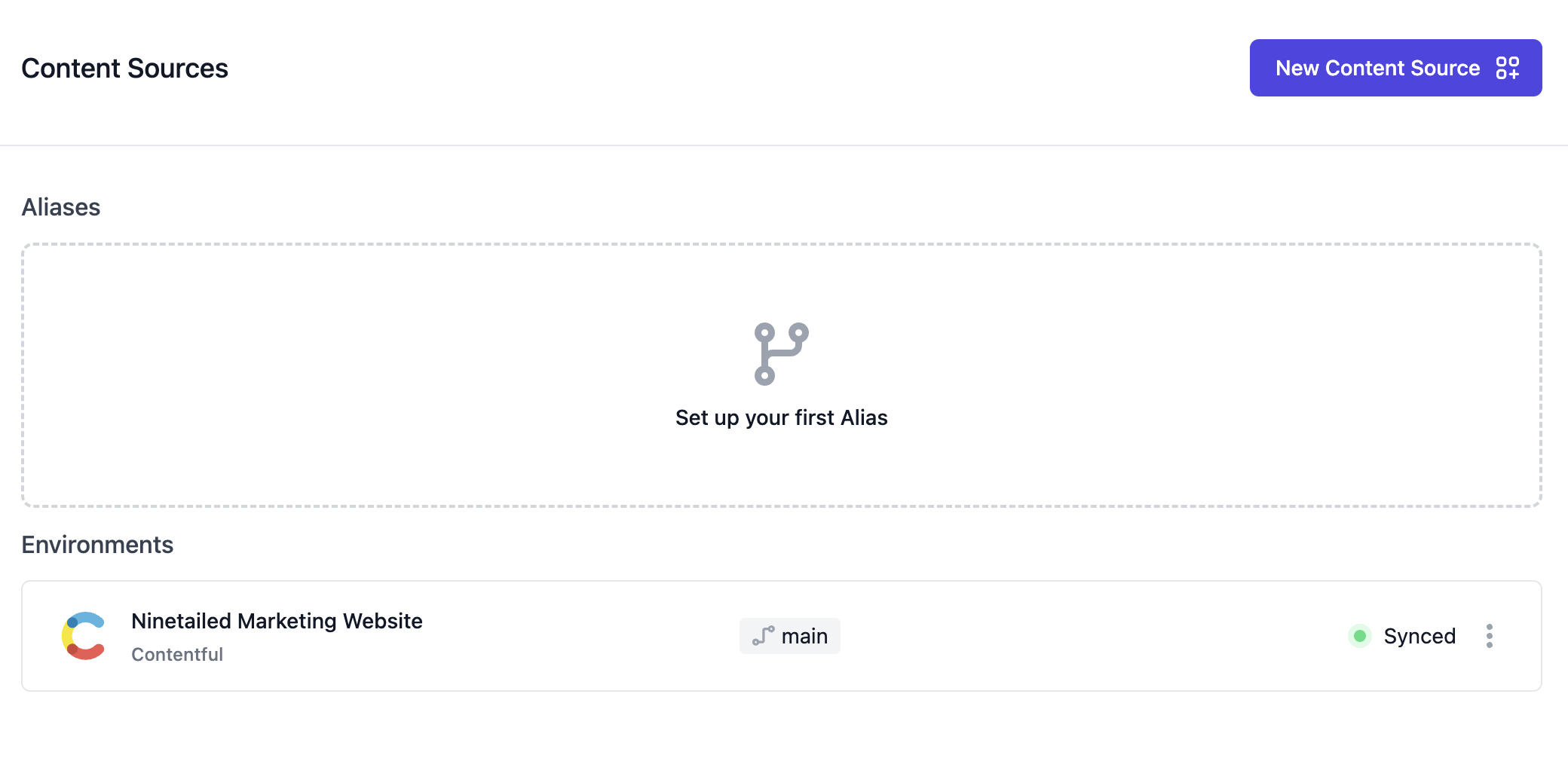Viewport: 1568px width, 761px height.
Task: Click the "Environments" section heading
Action: 97,545
